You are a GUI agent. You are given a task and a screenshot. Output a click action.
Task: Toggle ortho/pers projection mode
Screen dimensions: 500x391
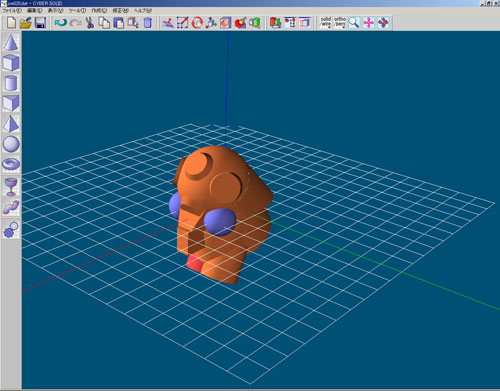pyautogui.click(x=340, y=22)
